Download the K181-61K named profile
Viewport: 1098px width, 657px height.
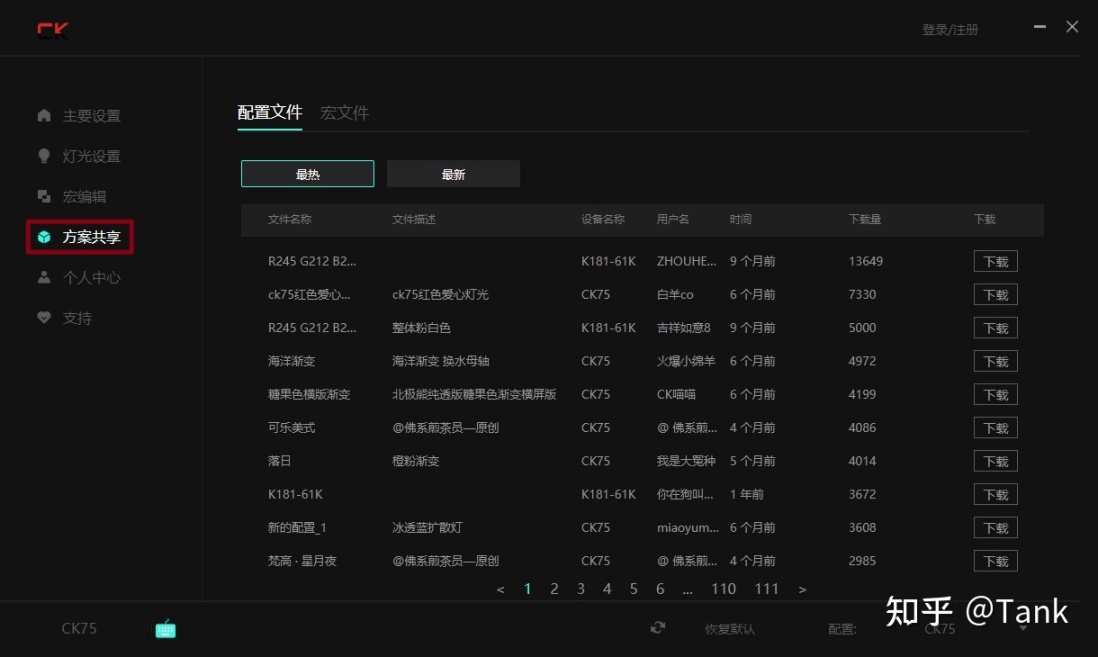[995, 495]
